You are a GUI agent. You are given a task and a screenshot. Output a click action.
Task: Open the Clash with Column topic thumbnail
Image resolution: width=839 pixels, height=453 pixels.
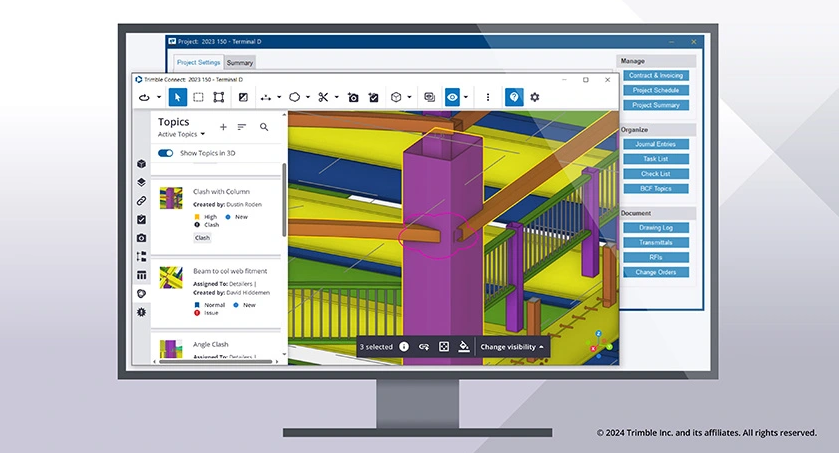click(x=171, y=198)
